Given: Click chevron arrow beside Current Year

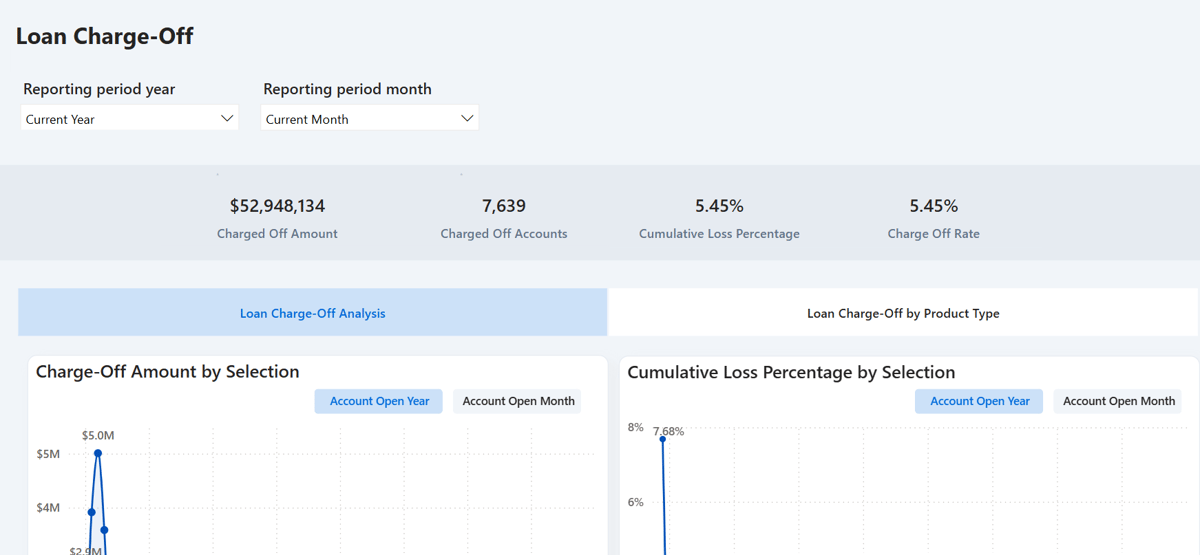Looking at the screenshot, I should tap(226, 118).
